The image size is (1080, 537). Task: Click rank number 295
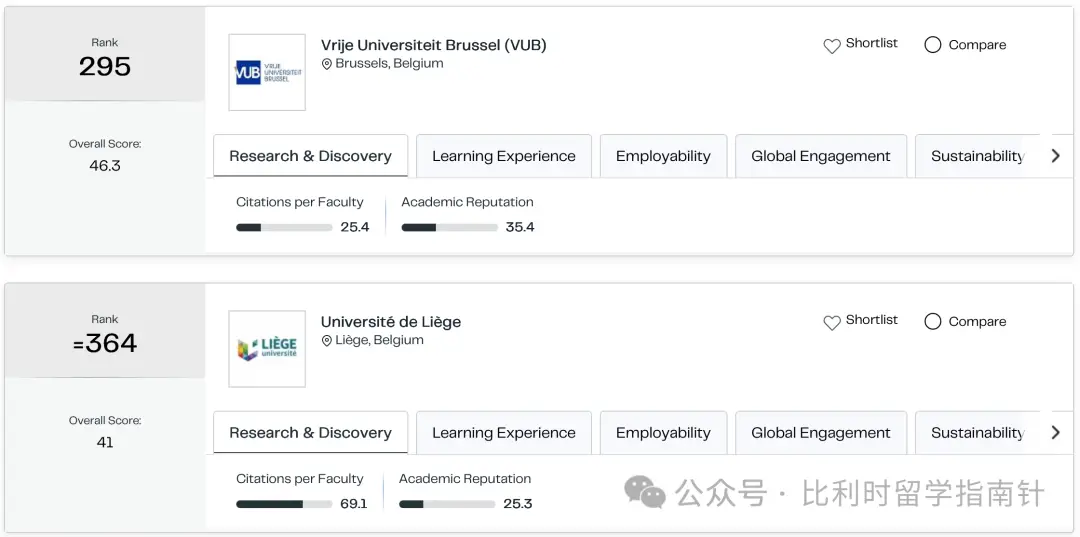[105, 67]
